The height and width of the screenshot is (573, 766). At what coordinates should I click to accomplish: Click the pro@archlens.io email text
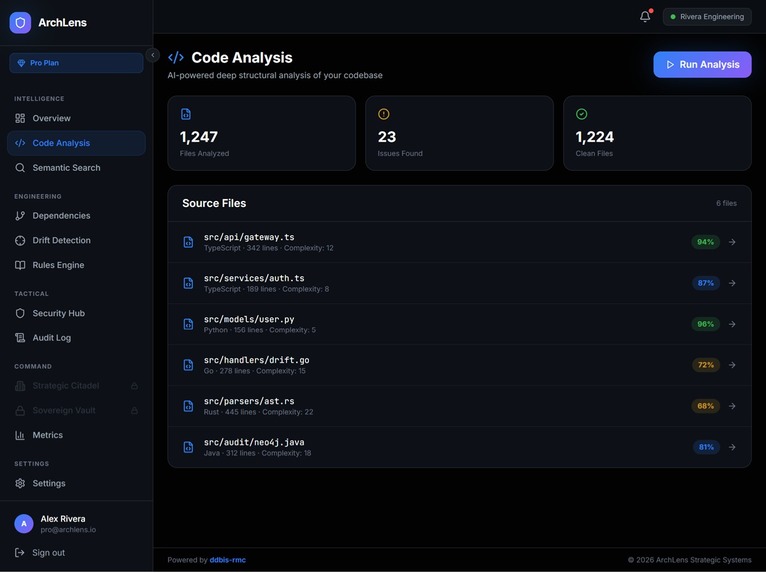pyautogui.click(x=68, y=530)
